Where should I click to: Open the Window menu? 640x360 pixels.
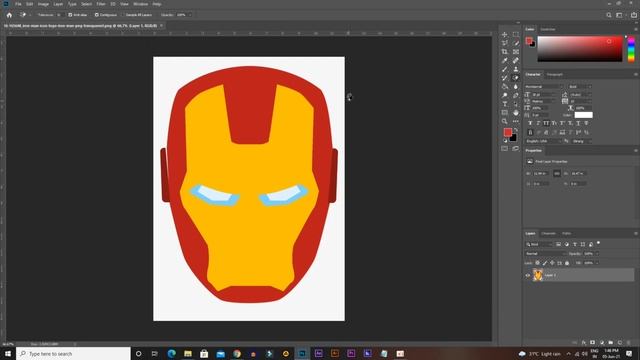coord(140,4)
